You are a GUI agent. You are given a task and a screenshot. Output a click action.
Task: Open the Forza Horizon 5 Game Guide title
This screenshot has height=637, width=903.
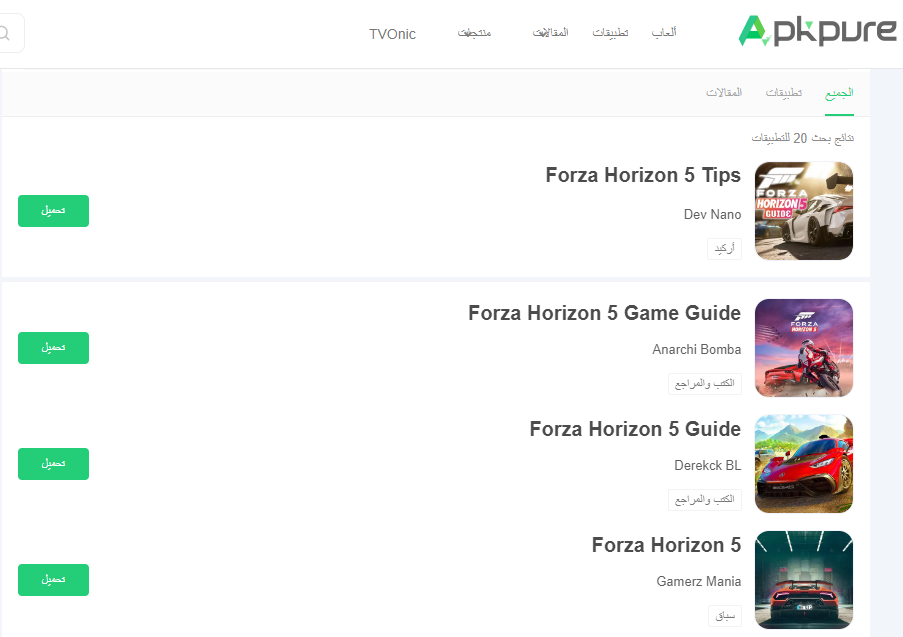click(605, 313)
